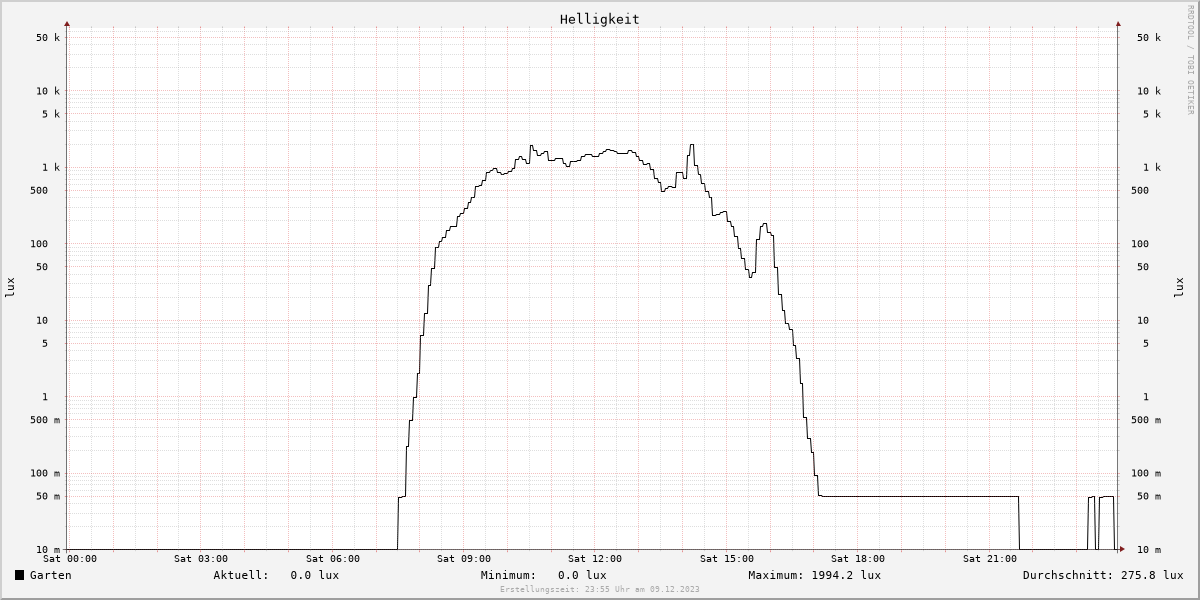This screenshot has width=1200, height=600.
Task: Click the 'Sat 12:00' time axis label
Action: (x=595, y=559)
